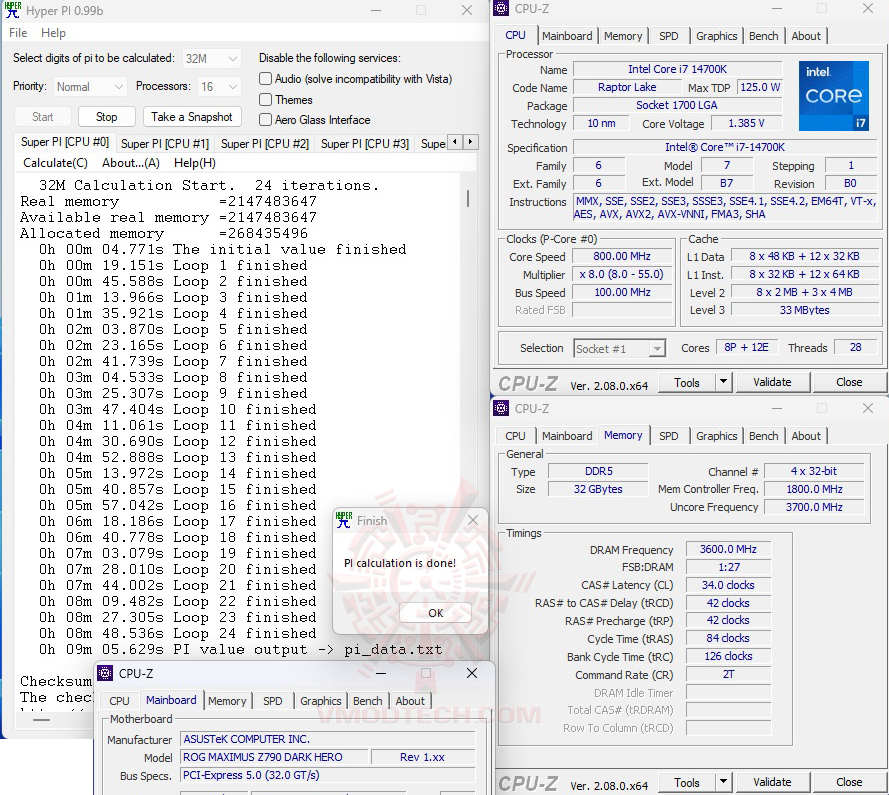This screenshot has width=889, height=795.
Task: Click the Take a Snapshot button
Action: (192, 116)
